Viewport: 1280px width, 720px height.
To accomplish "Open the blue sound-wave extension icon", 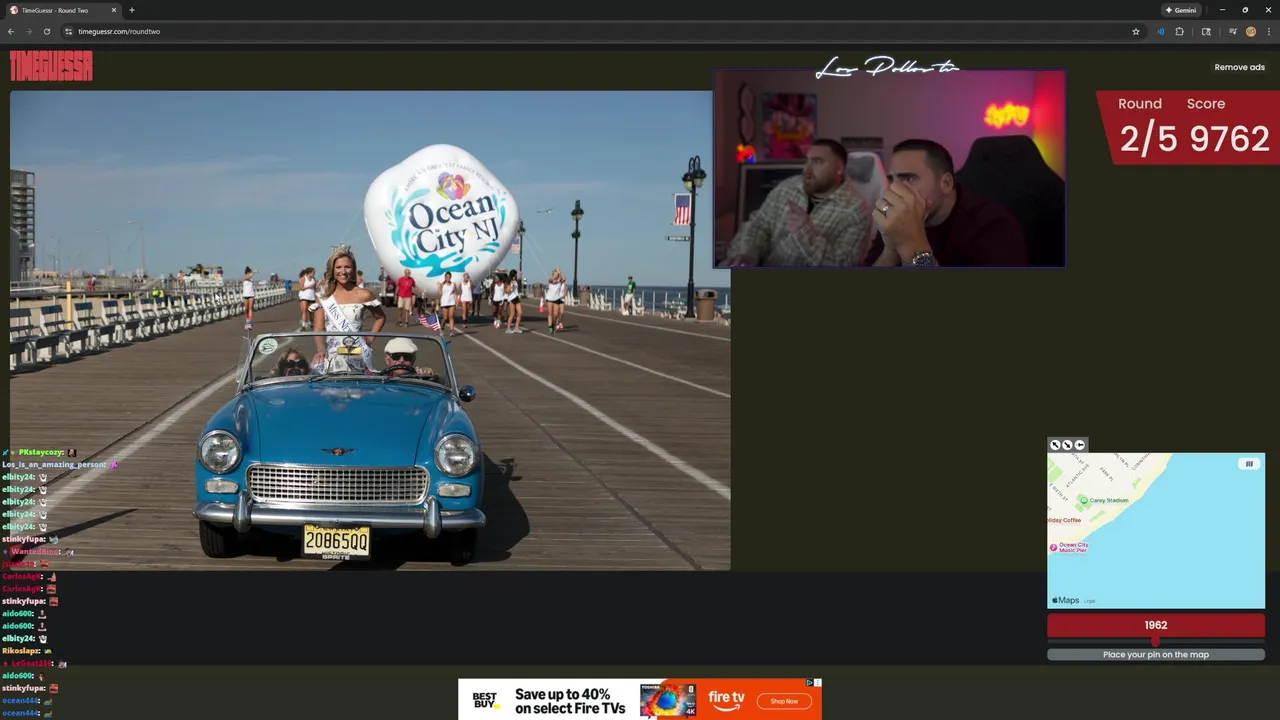I will coord(1161,31).
